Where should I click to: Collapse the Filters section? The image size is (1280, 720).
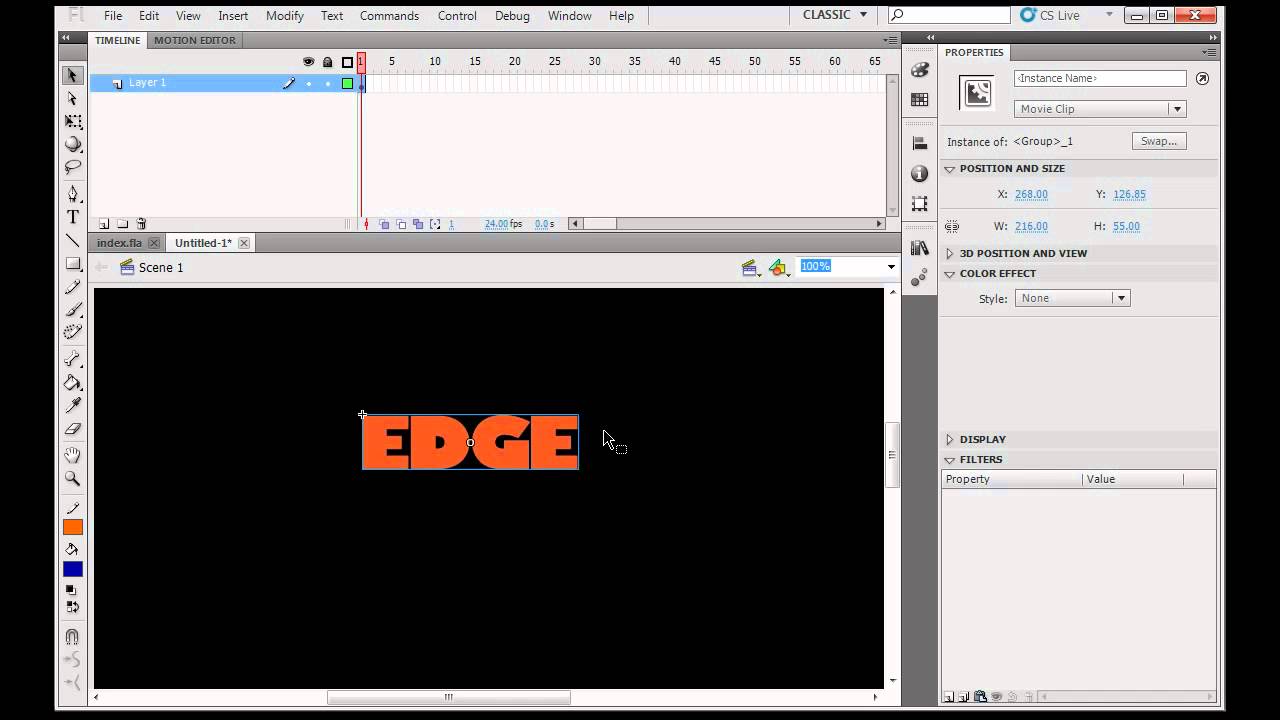coord(950,460)
